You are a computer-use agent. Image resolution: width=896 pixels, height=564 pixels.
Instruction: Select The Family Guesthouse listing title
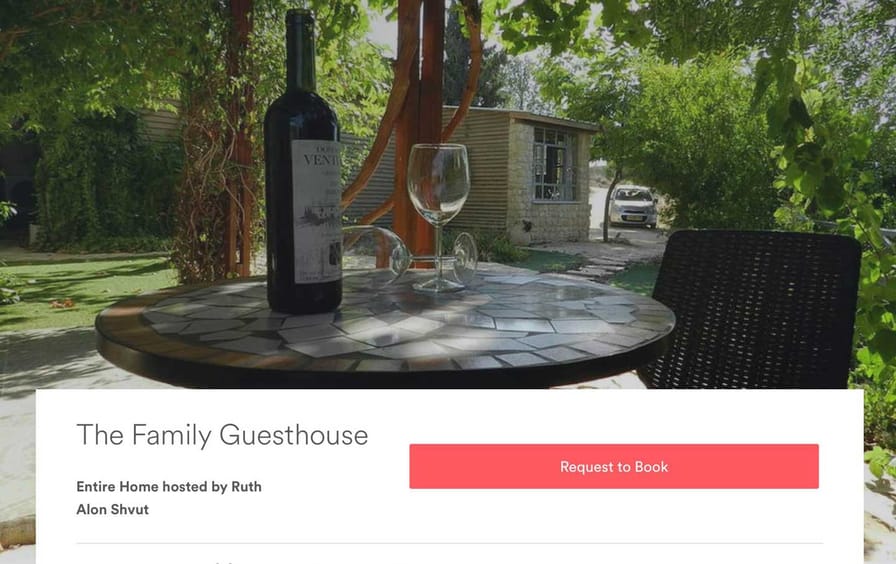pos(222,435)
